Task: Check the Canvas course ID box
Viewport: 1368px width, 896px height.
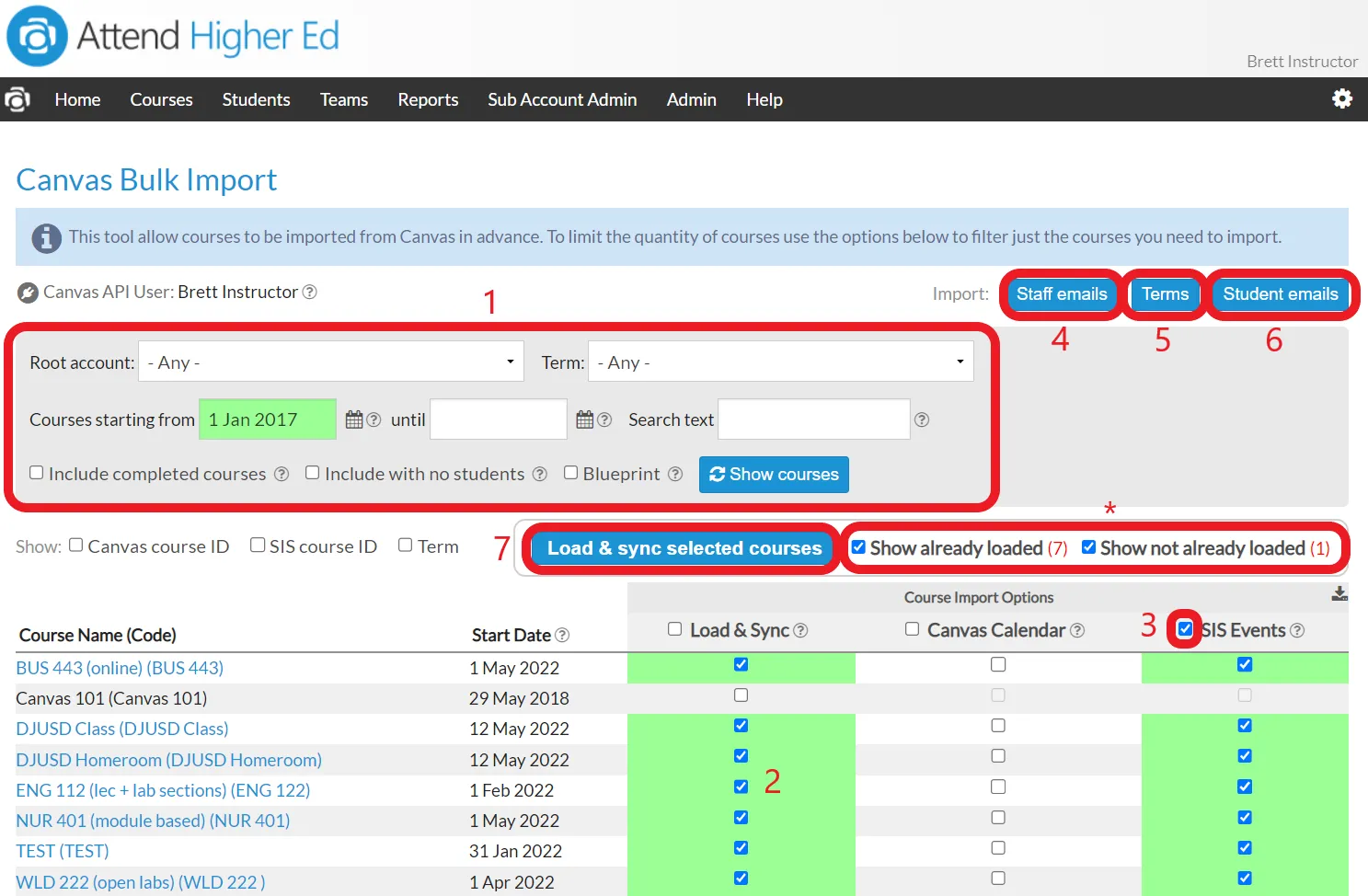Action: click(x=76, y=546)
